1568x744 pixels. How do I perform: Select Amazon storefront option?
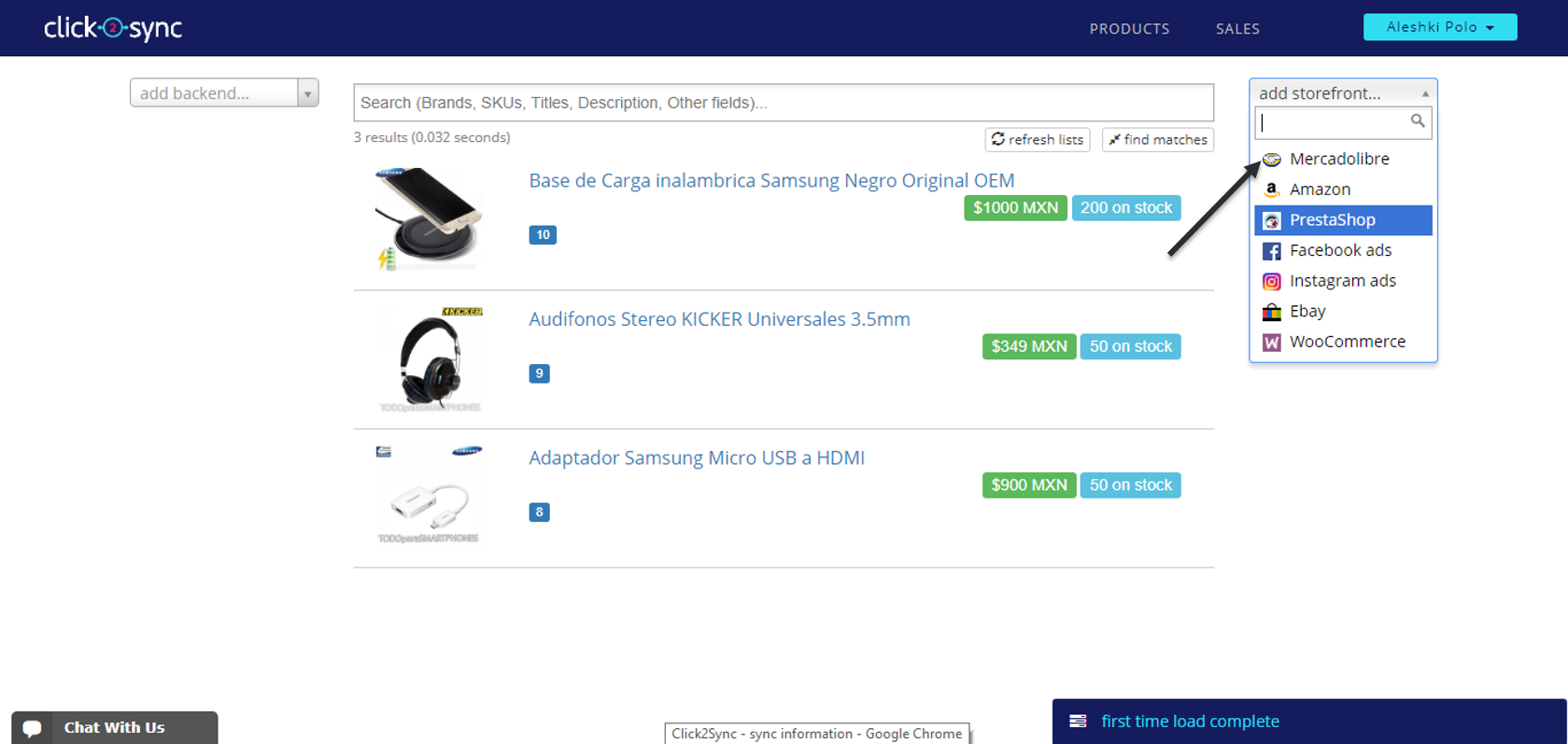[1343, 190]
